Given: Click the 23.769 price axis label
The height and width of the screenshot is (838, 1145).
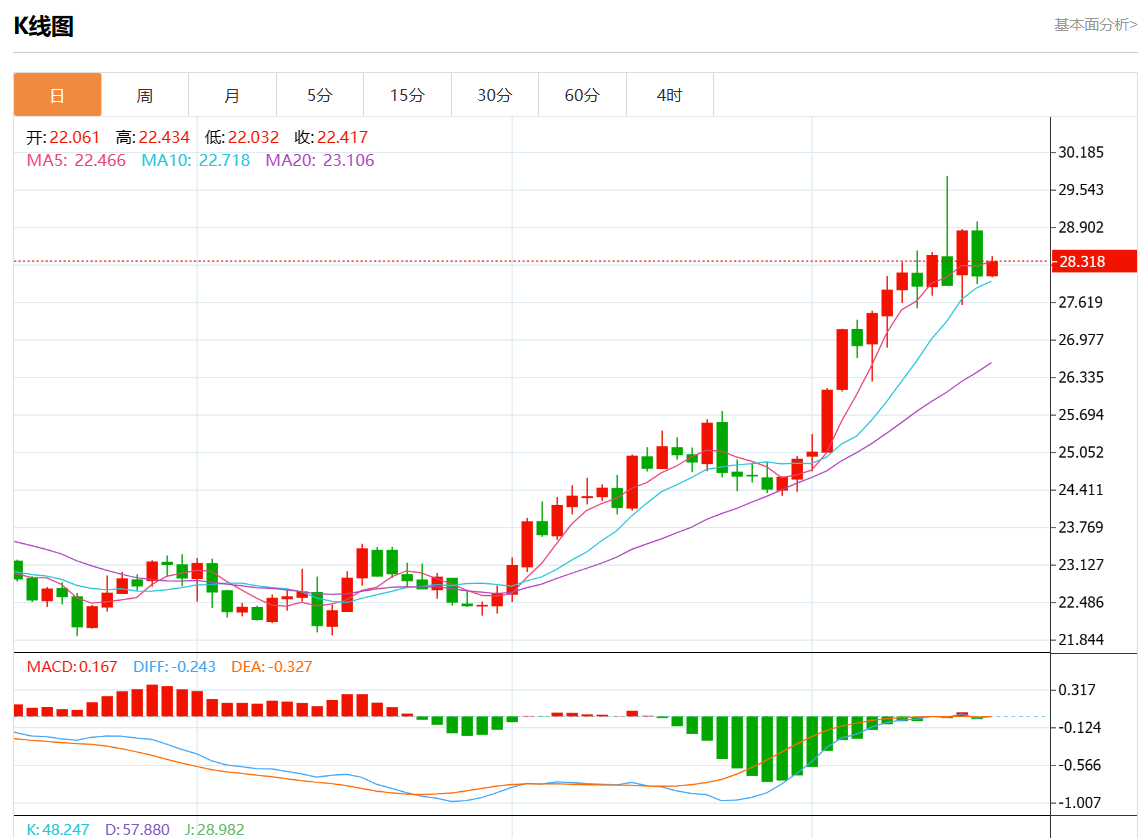Looking at the screenshot, I should (x=1081, y=527).
